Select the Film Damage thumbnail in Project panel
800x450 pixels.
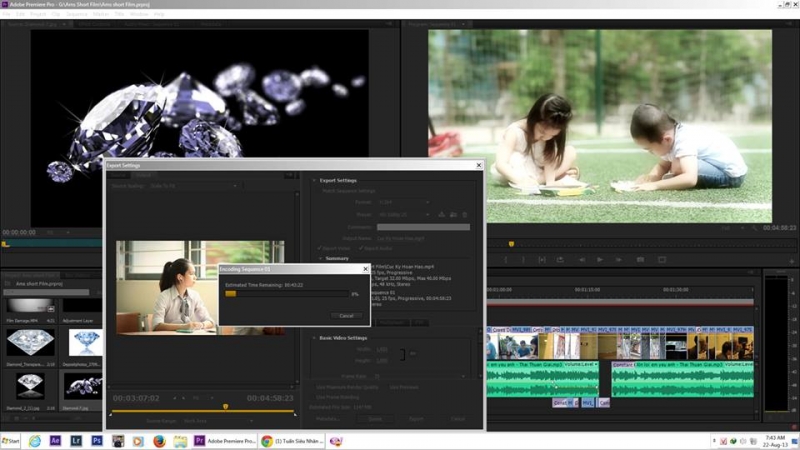[x=30, y=305]
